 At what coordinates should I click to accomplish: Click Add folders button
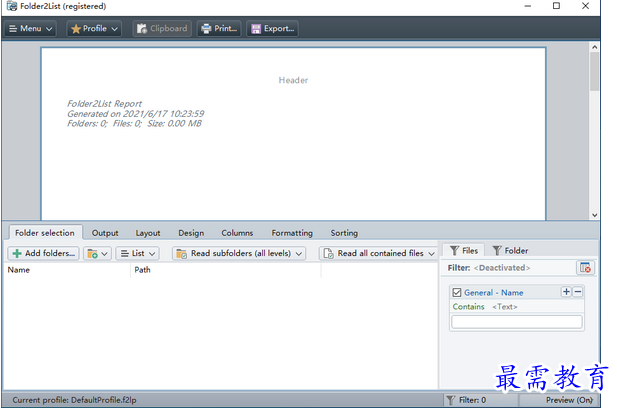(43, 253)
